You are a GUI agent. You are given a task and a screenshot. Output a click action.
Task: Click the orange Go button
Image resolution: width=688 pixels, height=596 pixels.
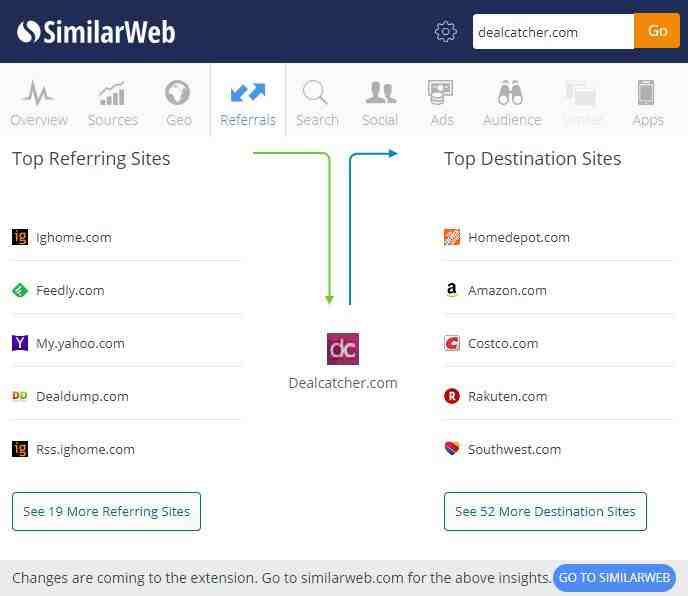click(x=657, y=31)
